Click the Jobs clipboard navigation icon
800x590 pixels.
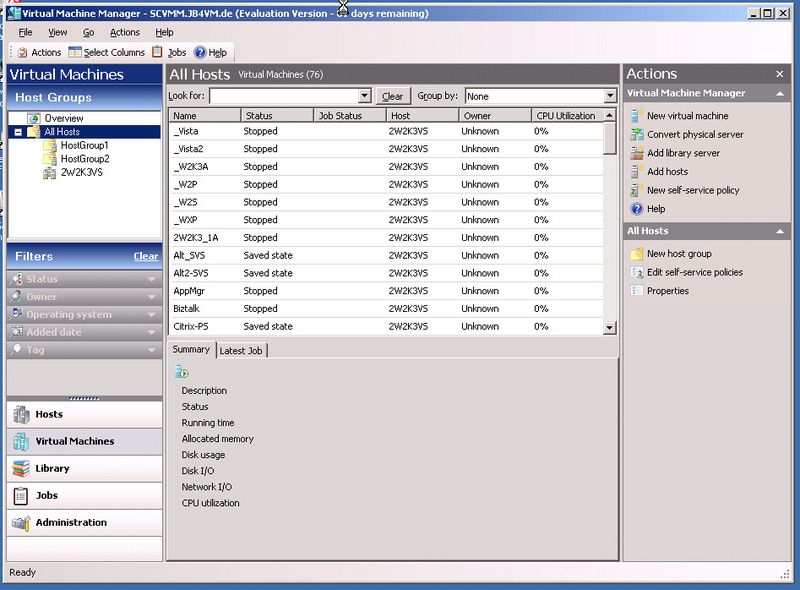coord(21,496)
